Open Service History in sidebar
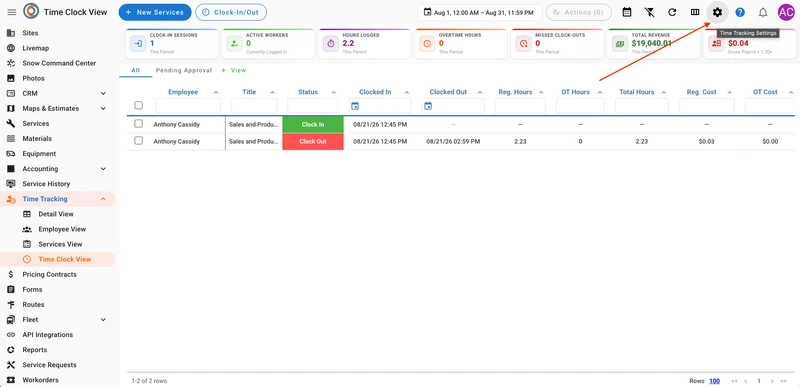This screenshot has height=387, width=800. coord(46,184)
